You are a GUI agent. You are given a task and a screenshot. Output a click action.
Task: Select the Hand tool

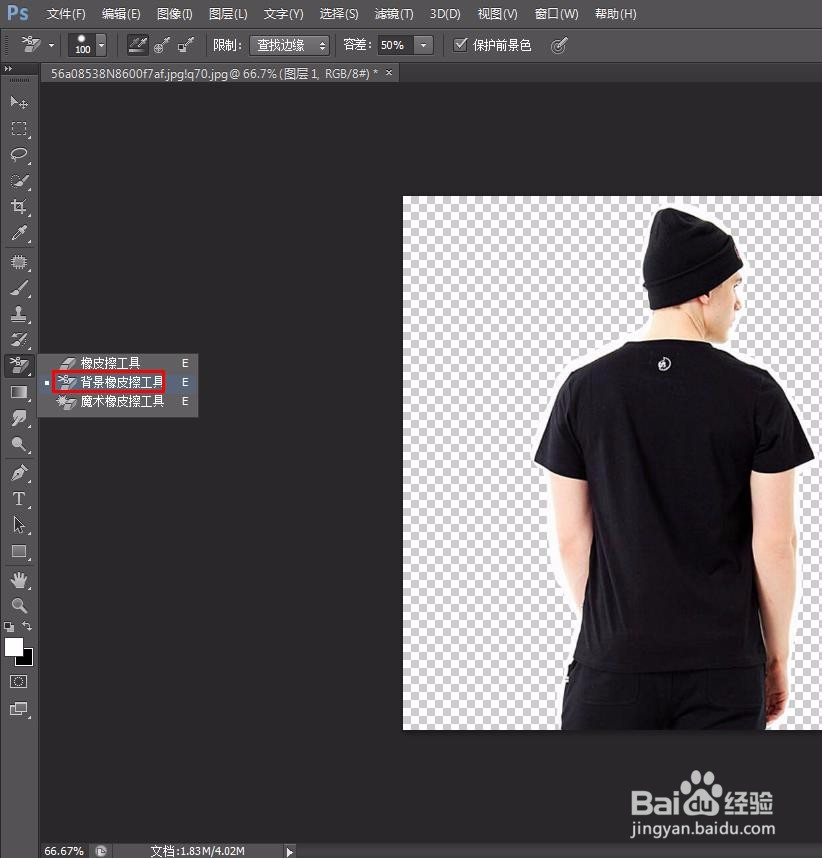[19, 579]
